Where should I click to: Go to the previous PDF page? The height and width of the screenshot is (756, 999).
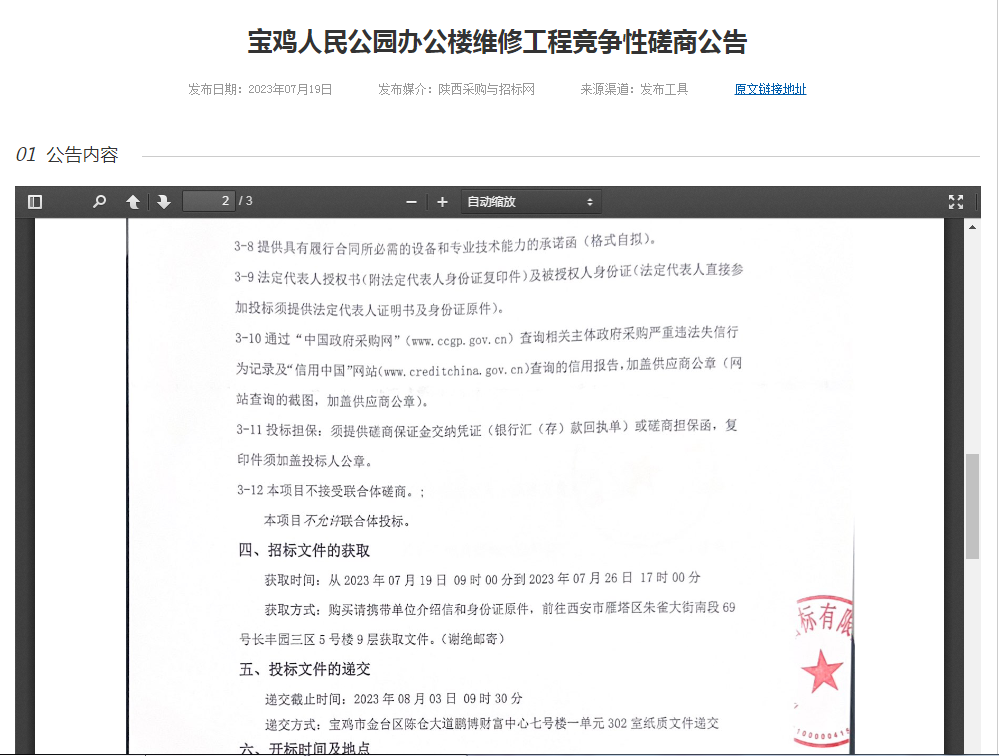coord(133,202)
